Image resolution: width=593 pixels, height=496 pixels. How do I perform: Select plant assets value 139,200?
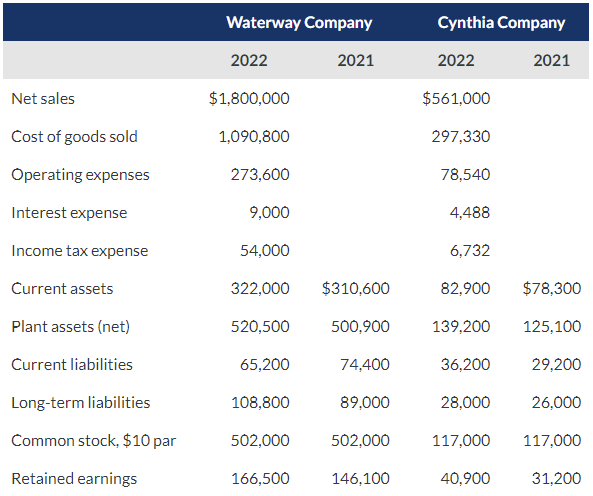pyautogui.click(x=461, y=327)
